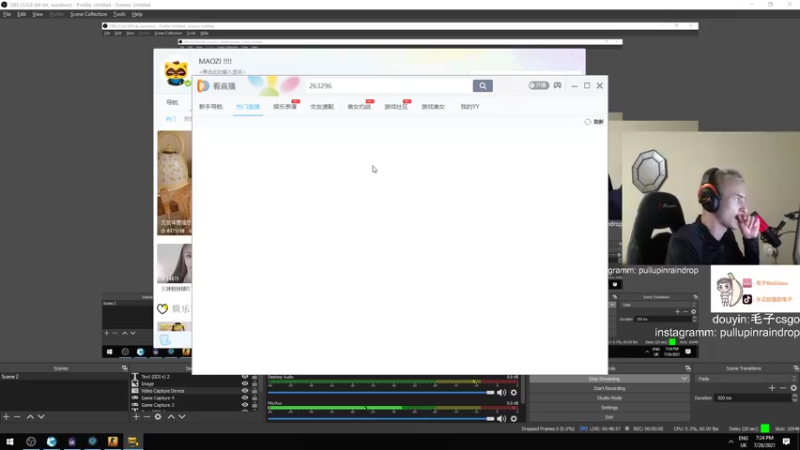Open Fade transition dropdown
Image resolution: width=800 pixels, height=450 pixels.
(x=744, y=379)
